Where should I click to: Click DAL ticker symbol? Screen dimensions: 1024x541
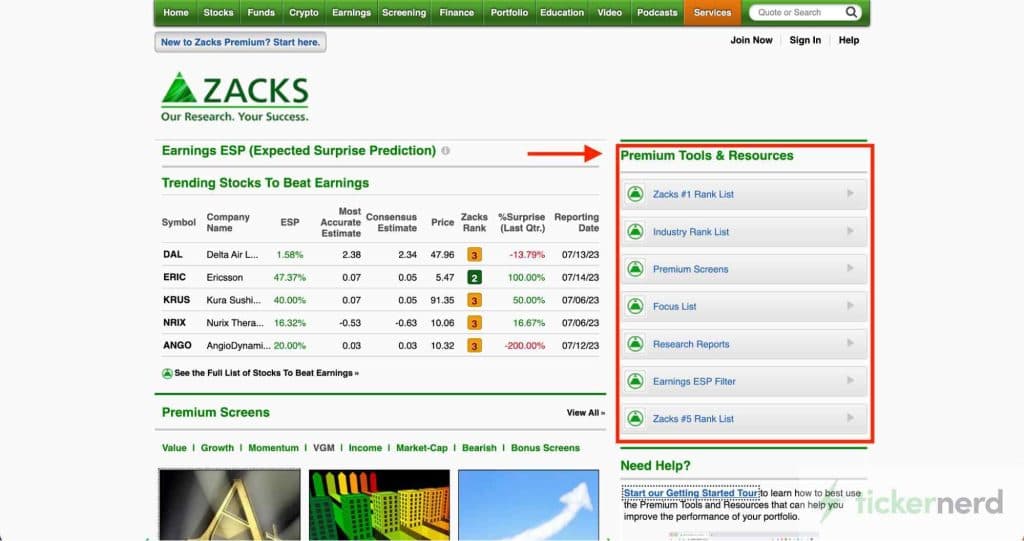click(173, 254)
